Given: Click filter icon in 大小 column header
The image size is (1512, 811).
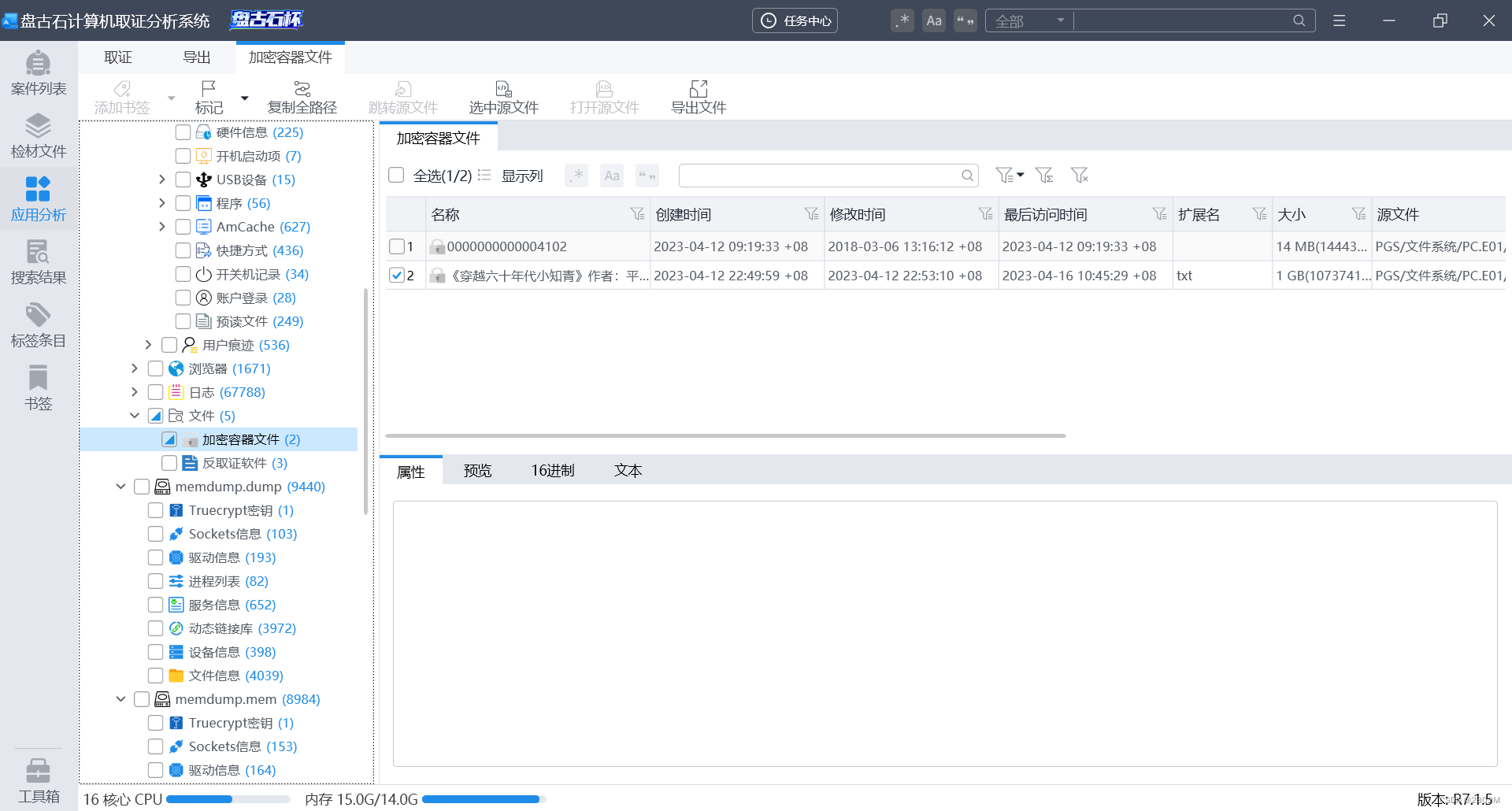Looking at the screenshot, I should pos(1358,214).
